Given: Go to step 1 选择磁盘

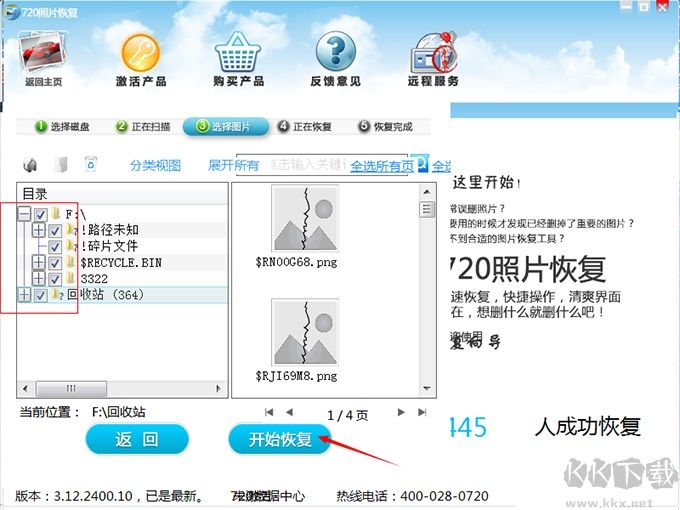Looking at the screenshot, I should (62, 126).
